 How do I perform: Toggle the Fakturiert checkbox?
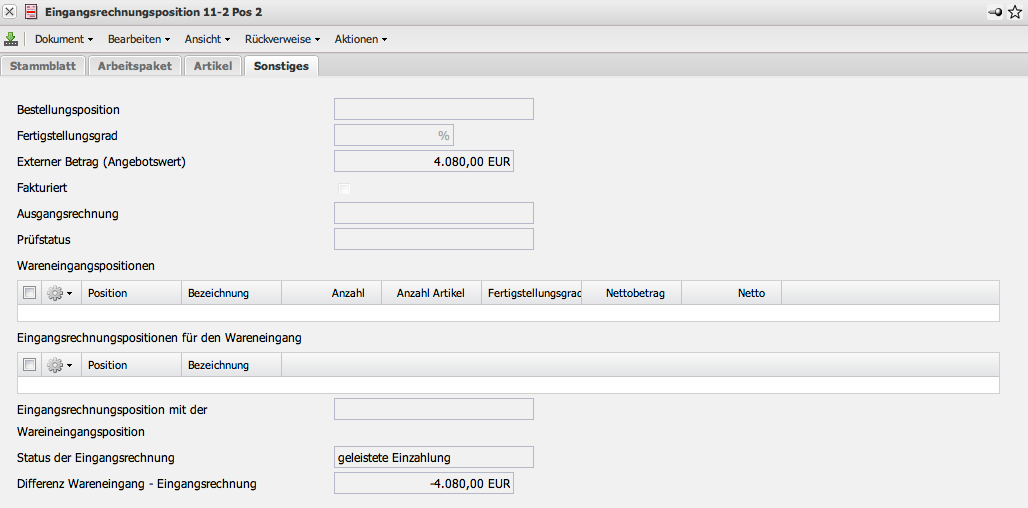(x=344, y=188)
